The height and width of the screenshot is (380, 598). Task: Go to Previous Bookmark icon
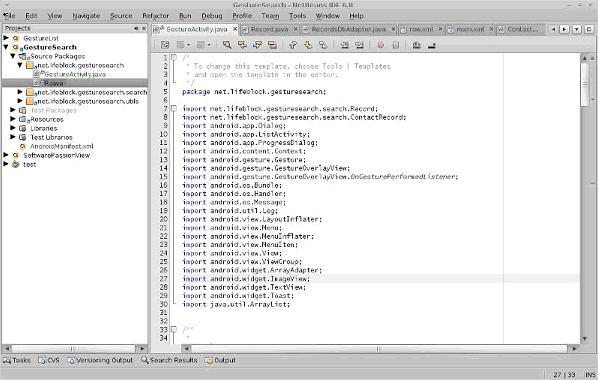click(293, 45)
